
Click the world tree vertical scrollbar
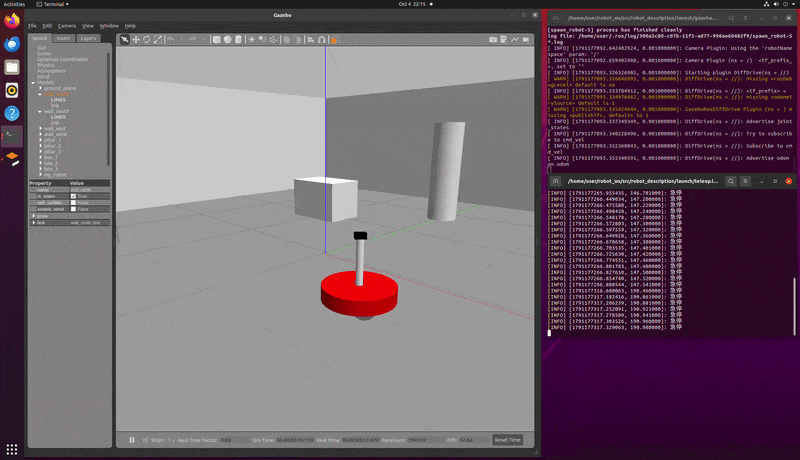click(x=108, y=109)
